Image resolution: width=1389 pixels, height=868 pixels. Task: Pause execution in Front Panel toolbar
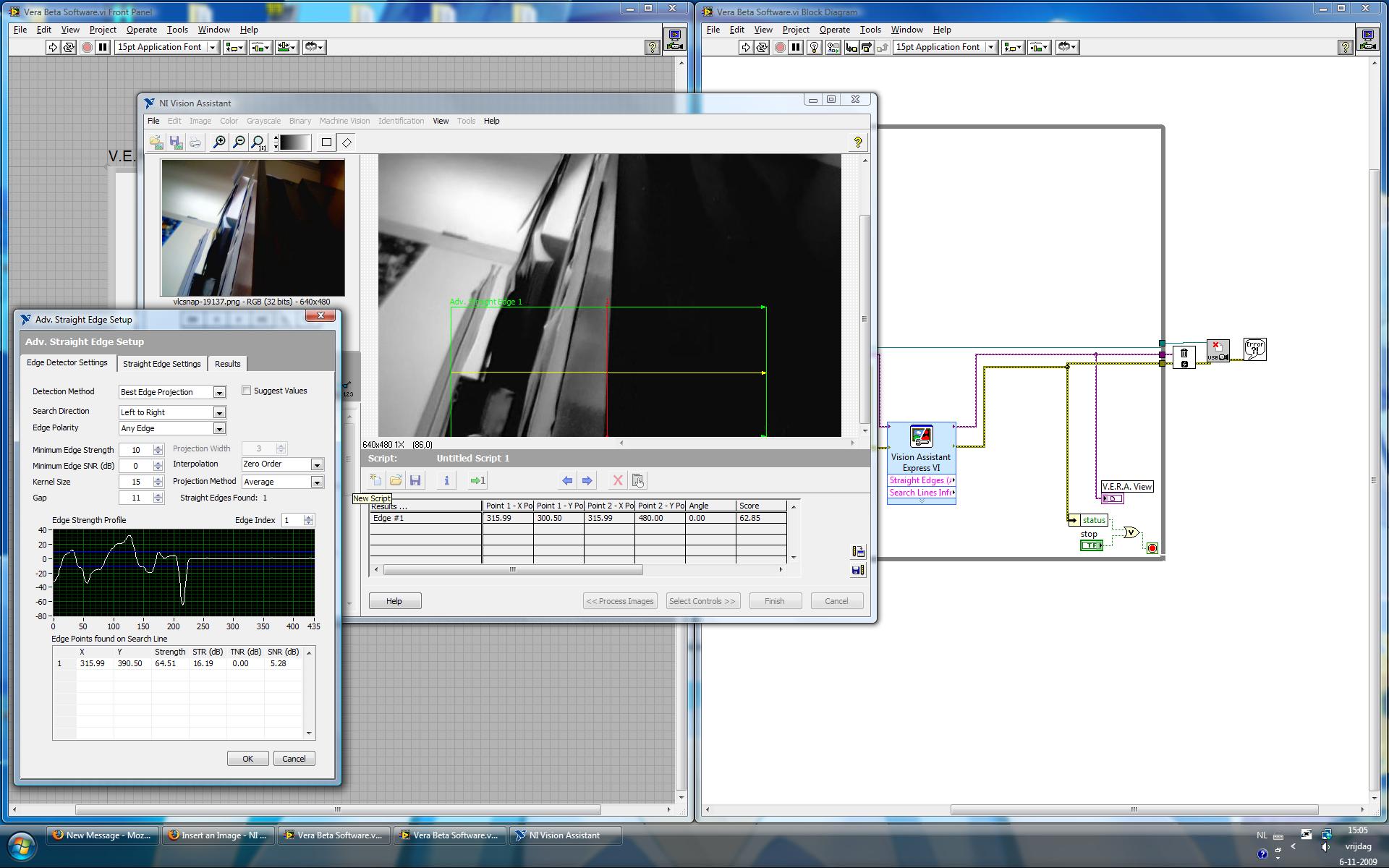(x=103, y=47)
